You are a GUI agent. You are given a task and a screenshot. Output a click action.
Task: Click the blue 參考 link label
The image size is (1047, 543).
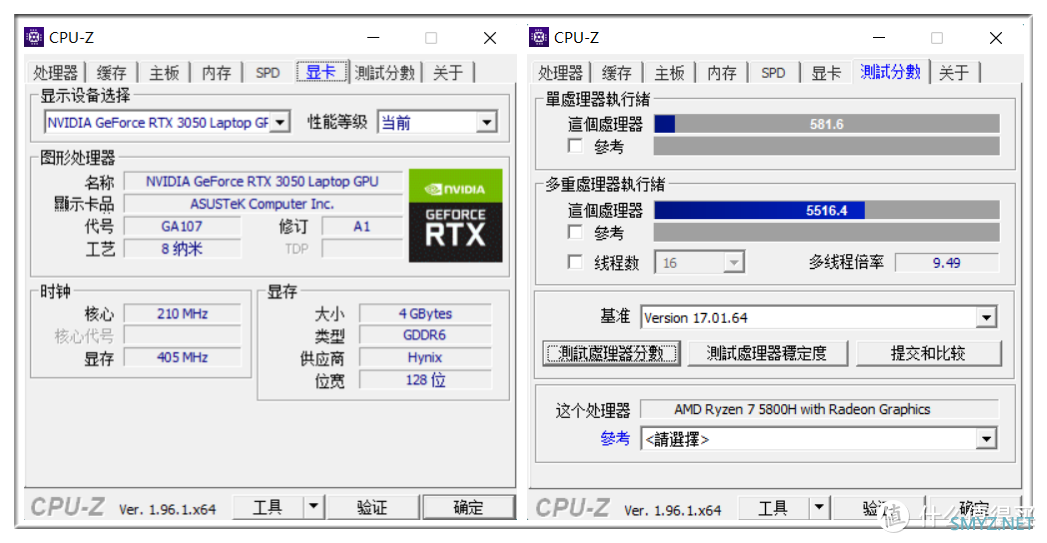[x=615, y=438]
